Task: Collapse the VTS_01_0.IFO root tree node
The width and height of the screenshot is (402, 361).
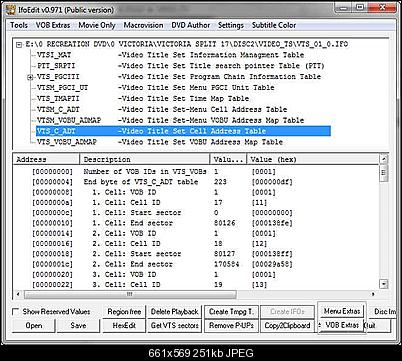Action: pyautogui.click(x=19, y=45)
